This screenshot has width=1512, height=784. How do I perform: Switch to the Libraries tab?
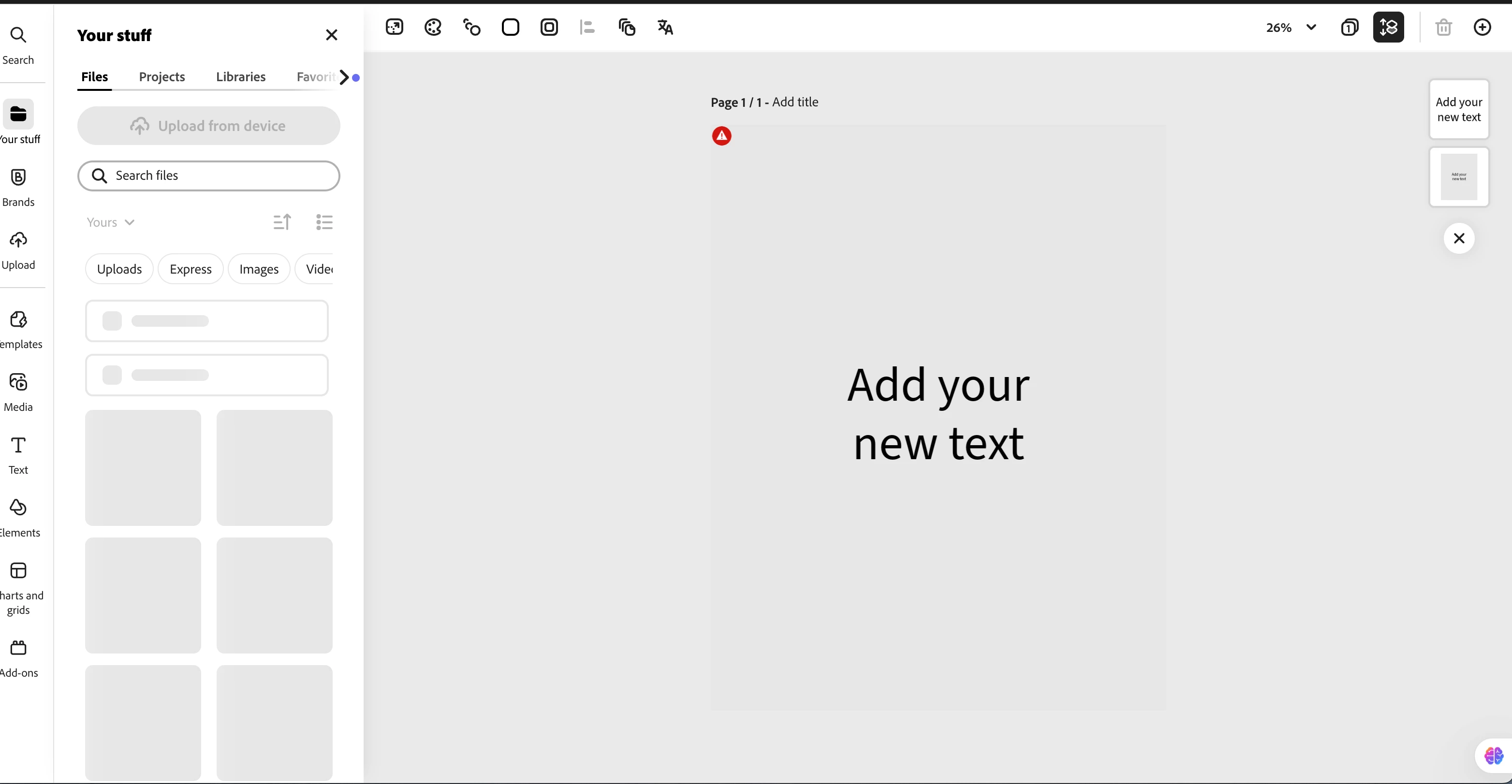[241, 77]
